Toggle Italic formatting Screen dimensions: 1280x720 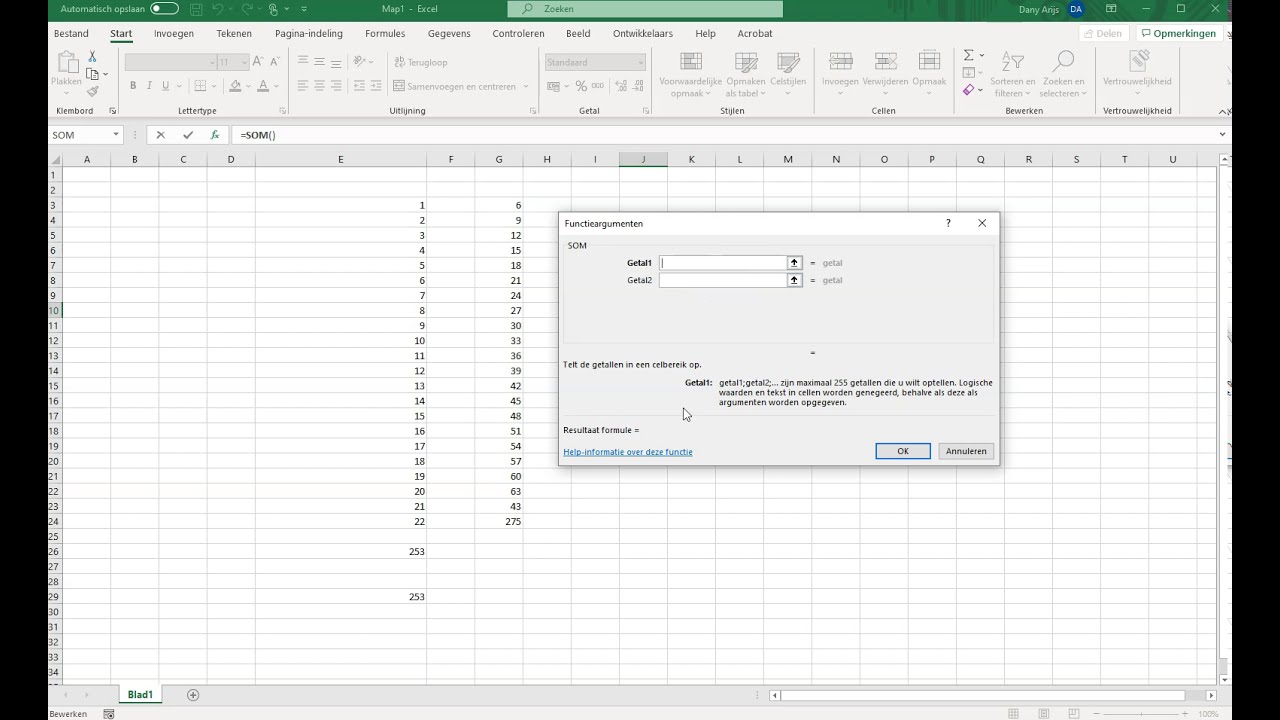[x=149, y=86]
